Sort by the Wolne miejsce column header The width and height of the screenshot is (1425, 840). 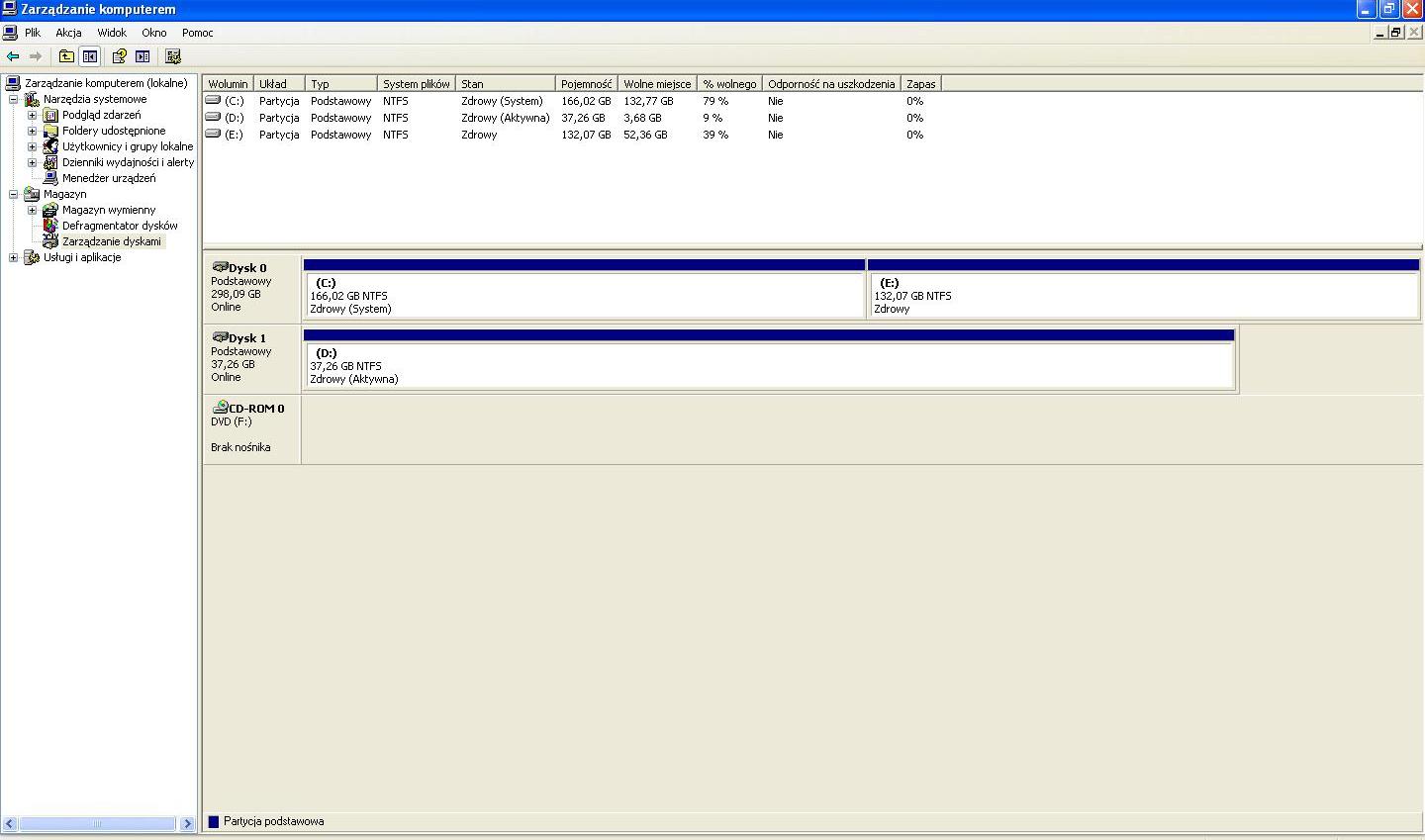click(657, 84)
